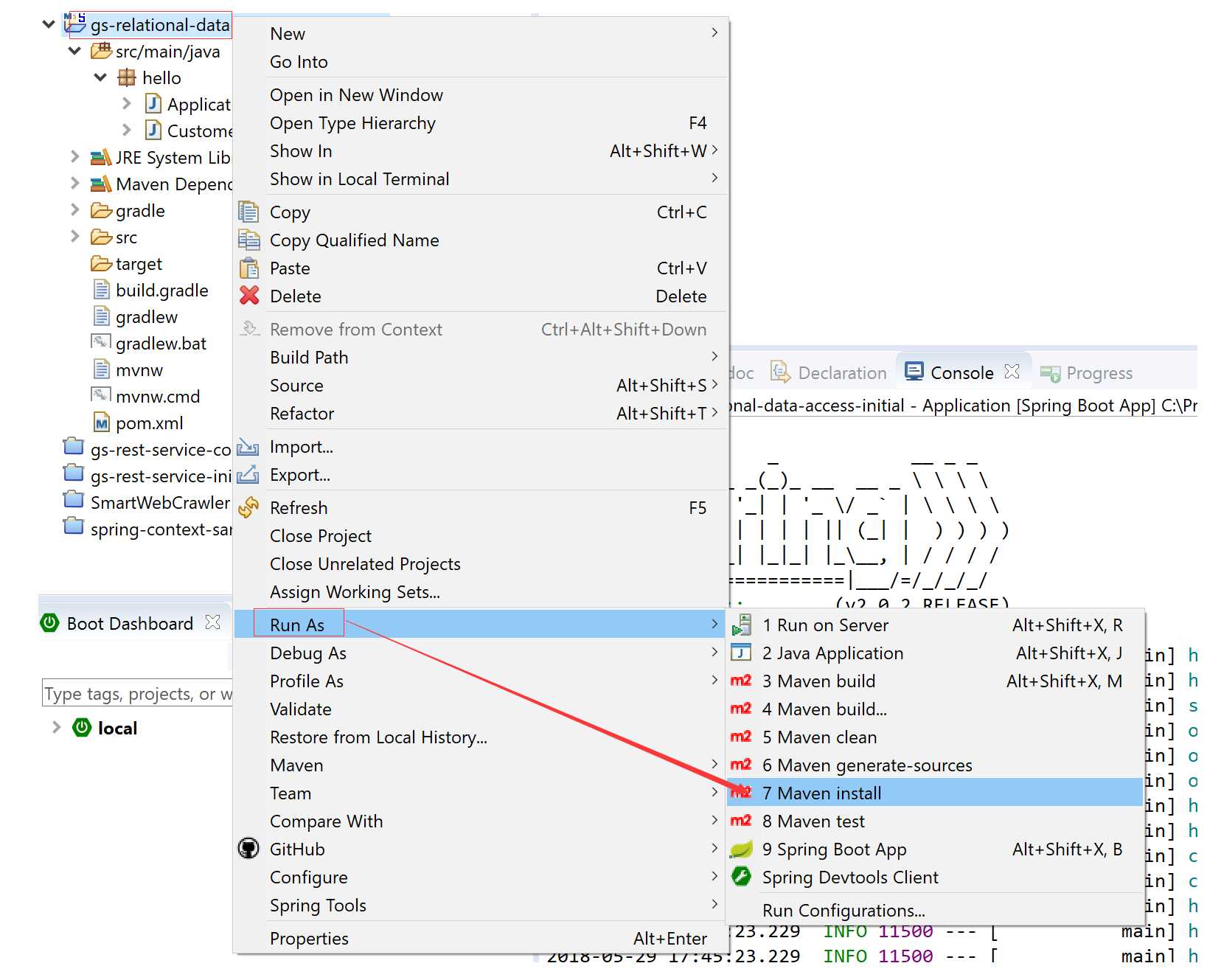Click the m2 icon beside Maven clean

coord(741,737)
